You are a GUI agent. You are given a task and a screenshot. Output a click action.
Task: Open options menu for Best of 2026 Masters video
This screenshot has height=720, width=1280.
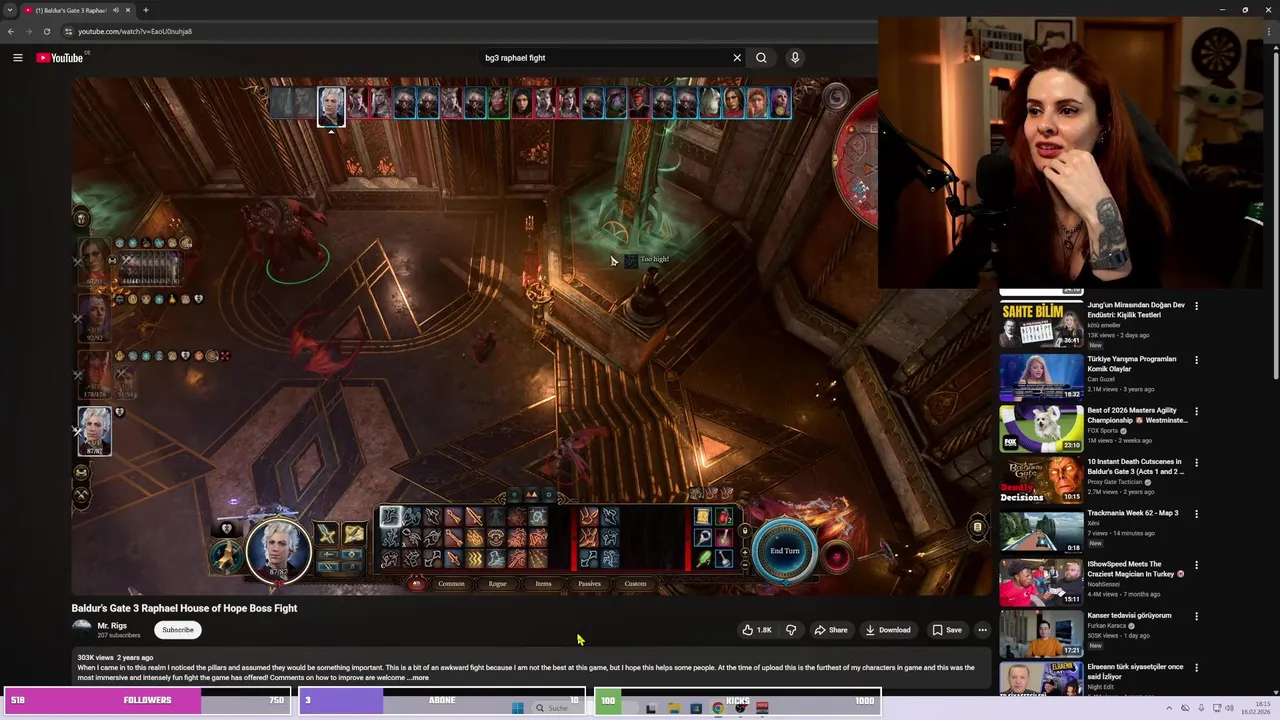1196,411
